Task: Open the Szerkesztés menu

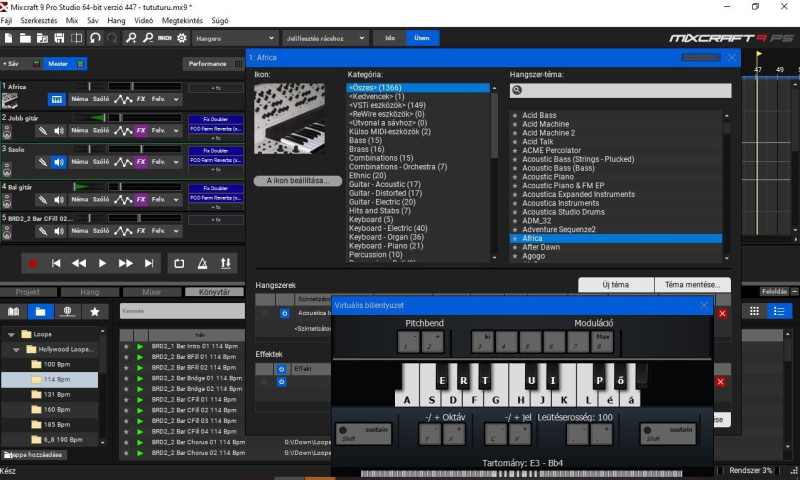Action: tap(38, 19)
